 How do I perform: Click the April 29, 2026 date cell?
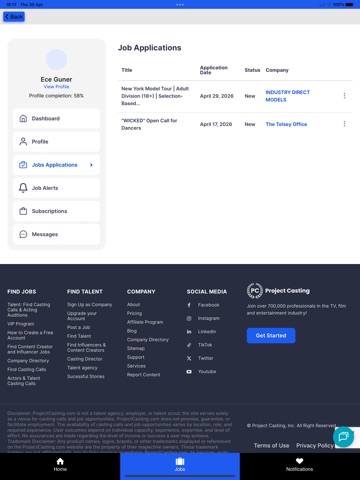[x=217, y=96]
